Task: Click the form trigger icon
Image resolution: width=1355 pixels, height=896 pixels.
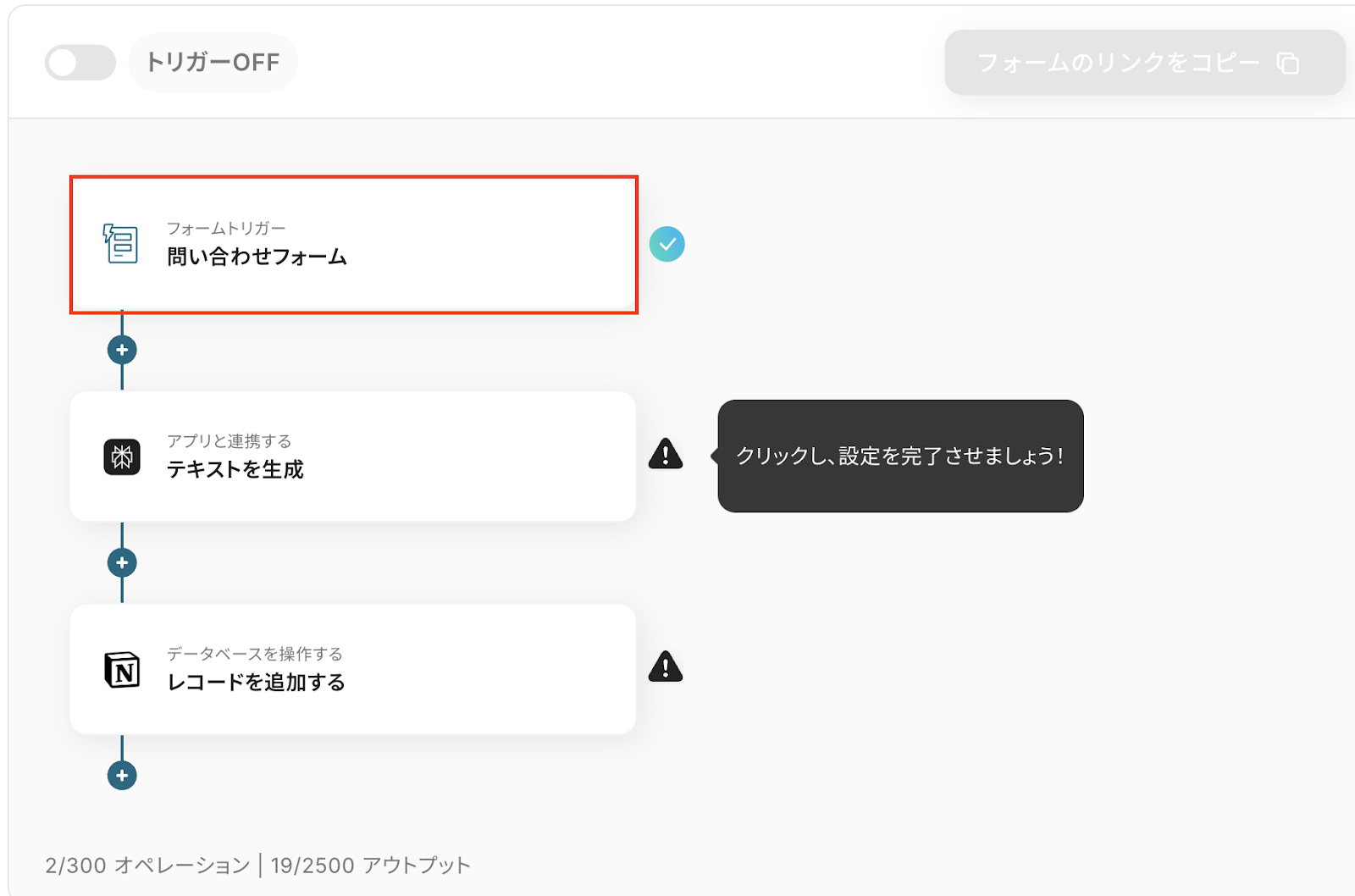Action: point(121,244)
